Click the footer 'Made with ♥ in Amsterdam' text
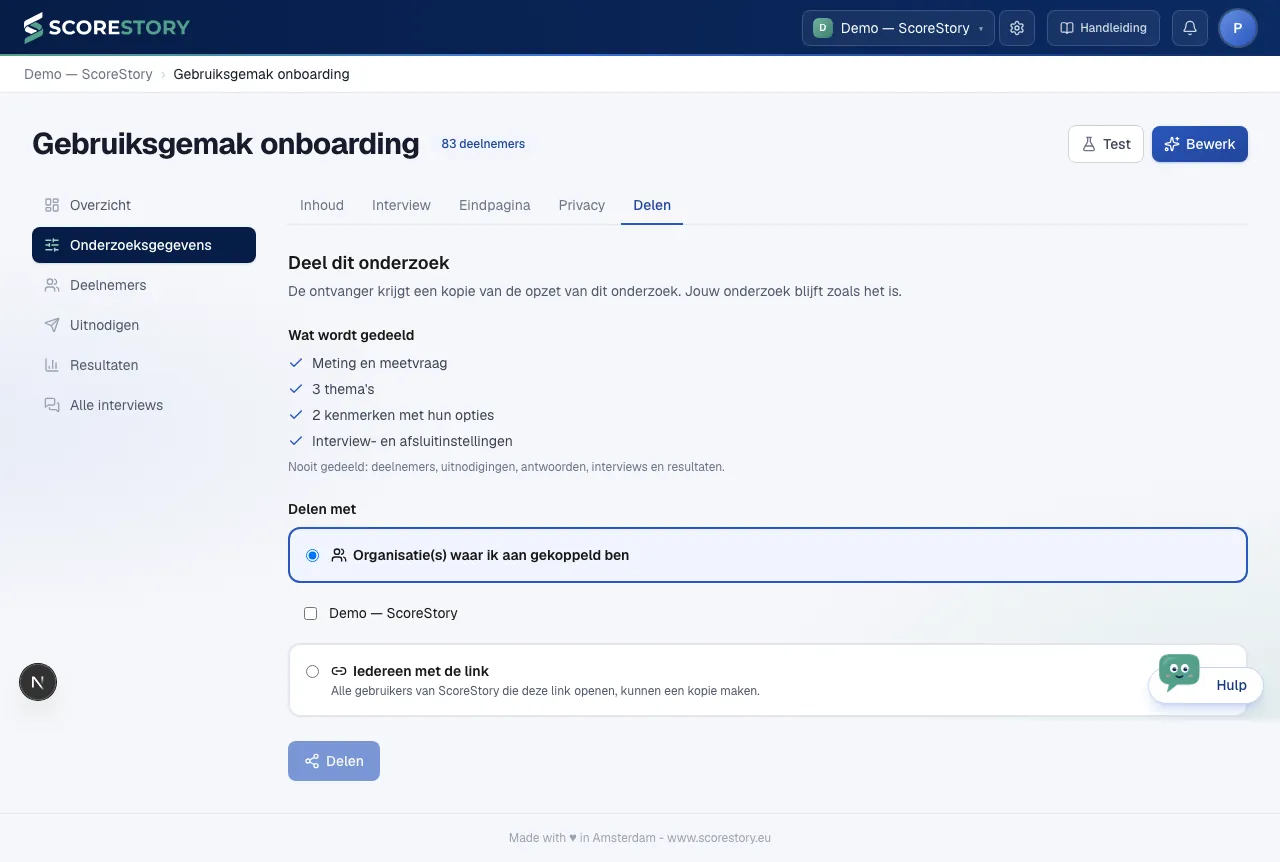1280x862 pixels. click(582, 838)
